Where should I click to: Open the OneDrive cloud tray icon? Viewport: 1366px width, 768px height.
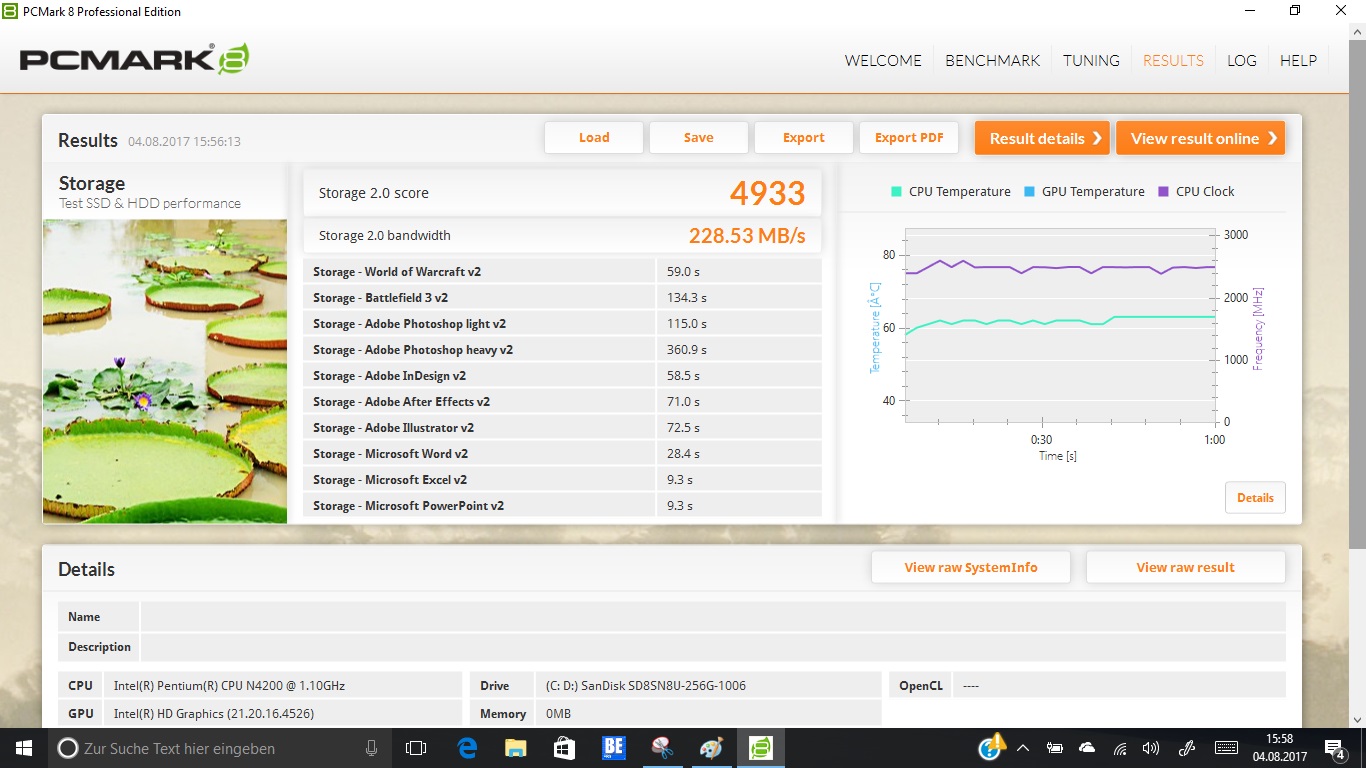1087,748
